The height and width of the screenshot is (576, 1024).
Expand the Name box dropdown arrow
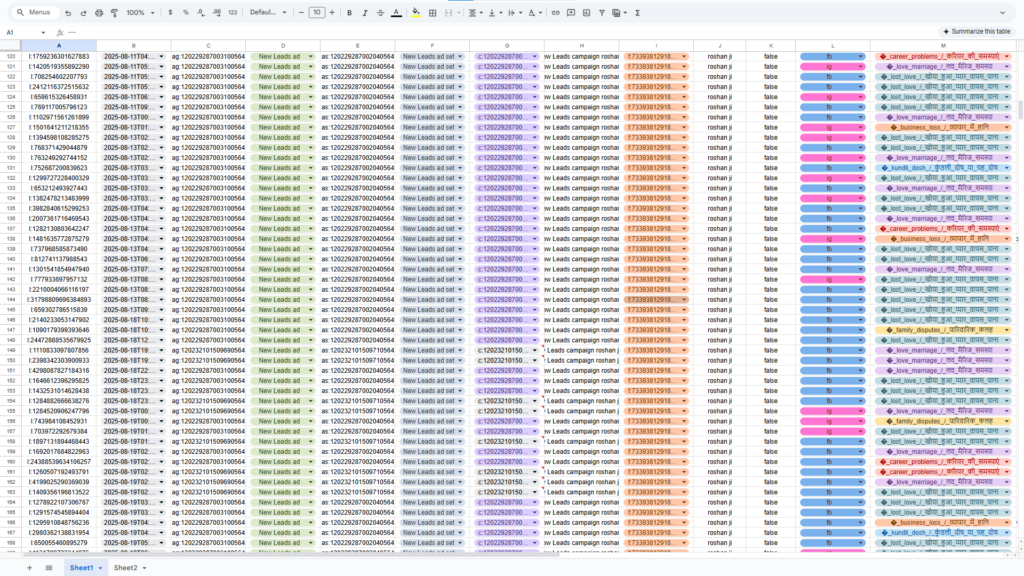pyautogui.click(x=46, y=32)
